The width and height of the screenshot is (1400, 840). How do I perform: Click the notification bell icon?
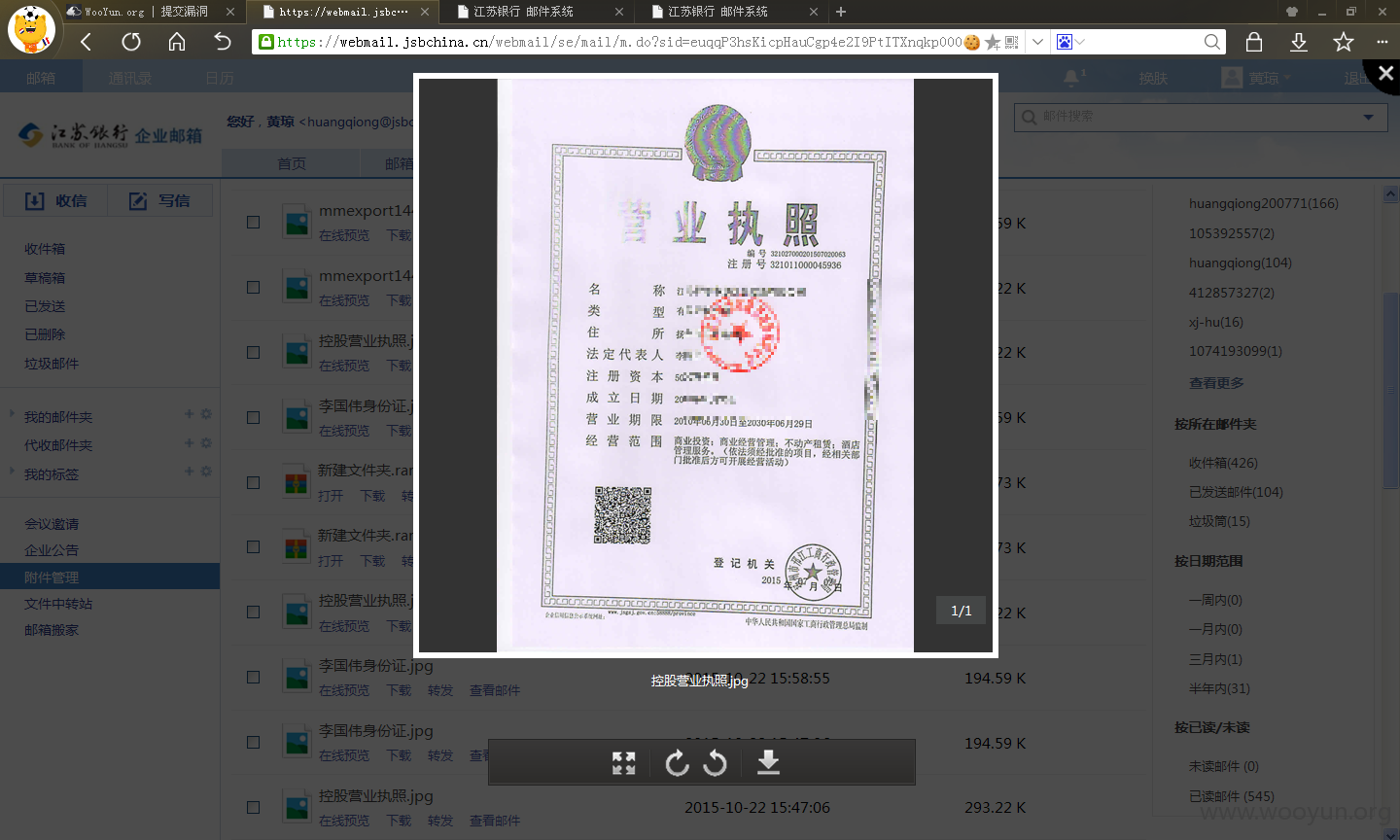(1071, 77)
